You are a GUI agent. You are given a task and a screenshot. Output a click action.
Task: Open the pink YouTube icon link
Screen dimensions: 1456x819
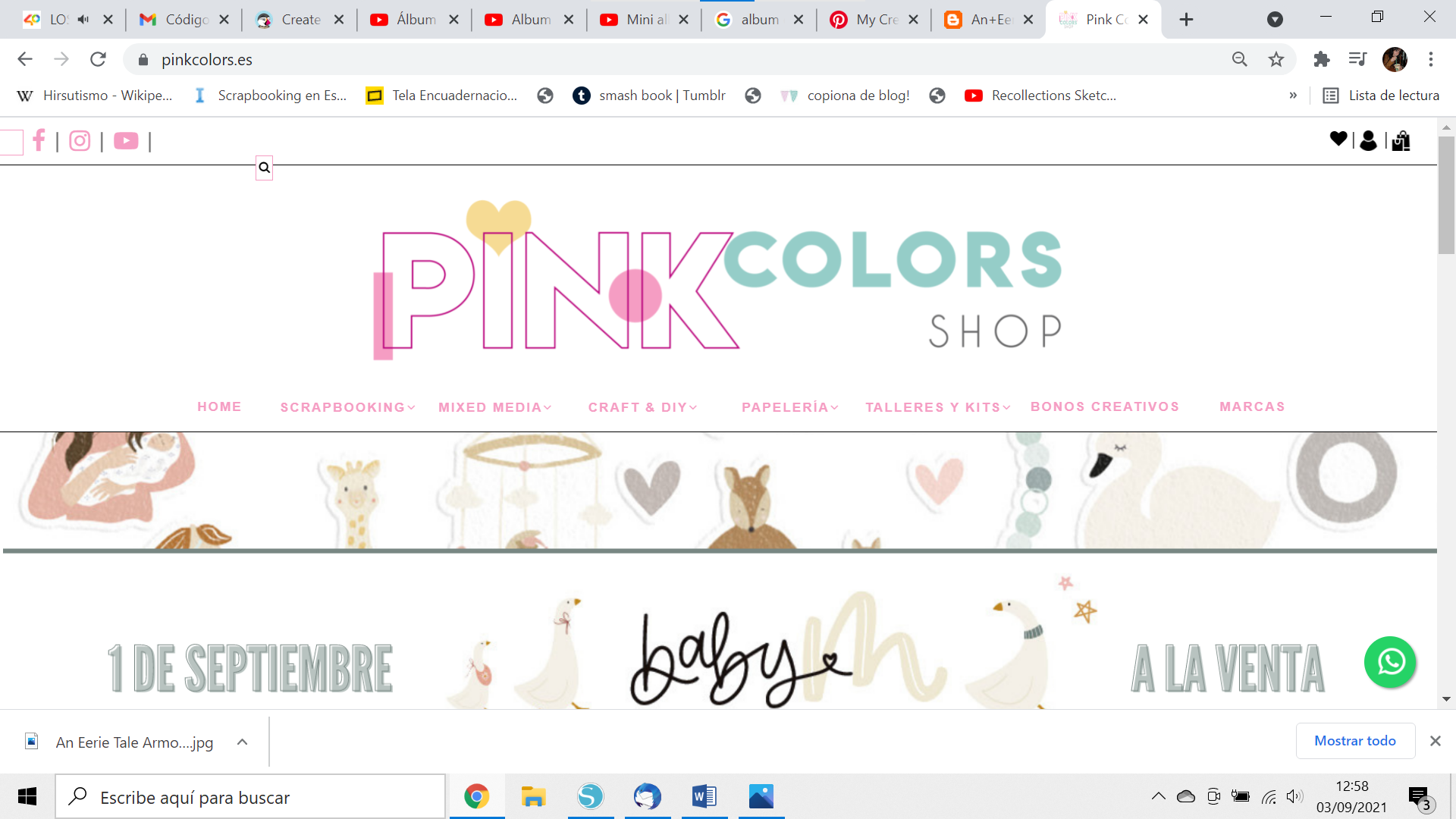(x=126, y=141)
